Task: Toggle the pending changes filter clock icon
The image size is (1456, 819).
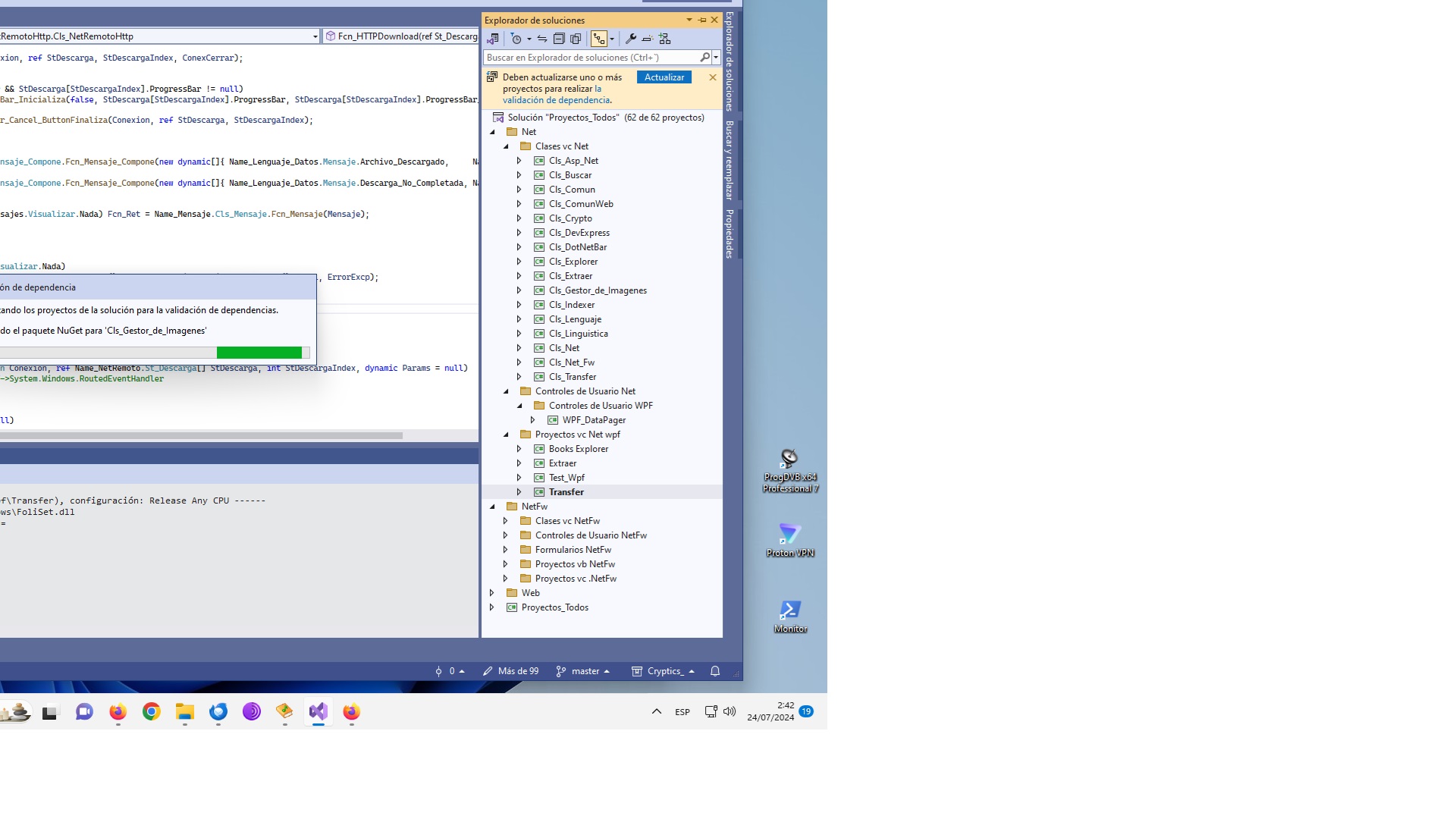Action: [x=516, y=39]
